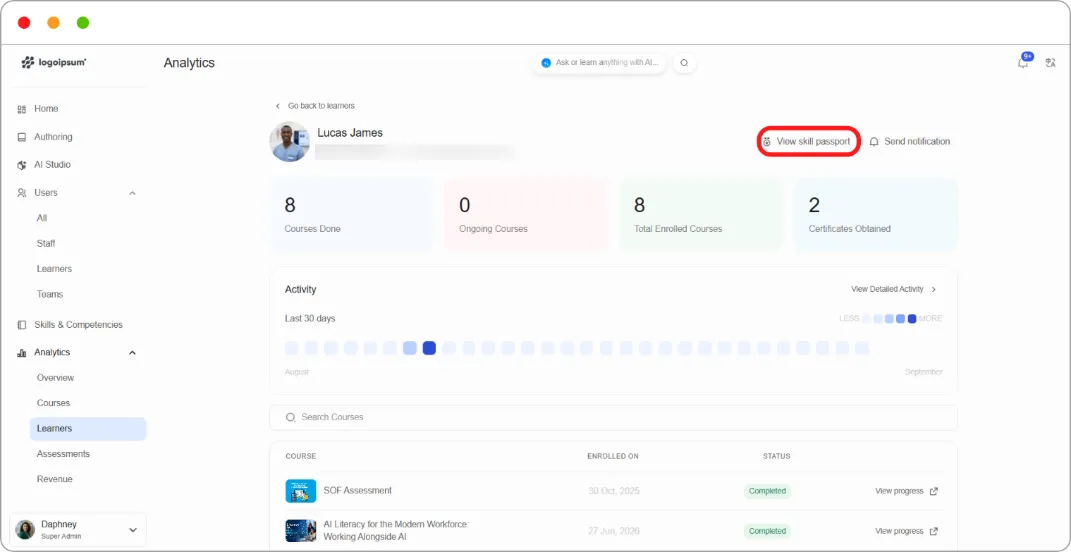Click the Total Enrolled Courses card

[x=702, y=215]
